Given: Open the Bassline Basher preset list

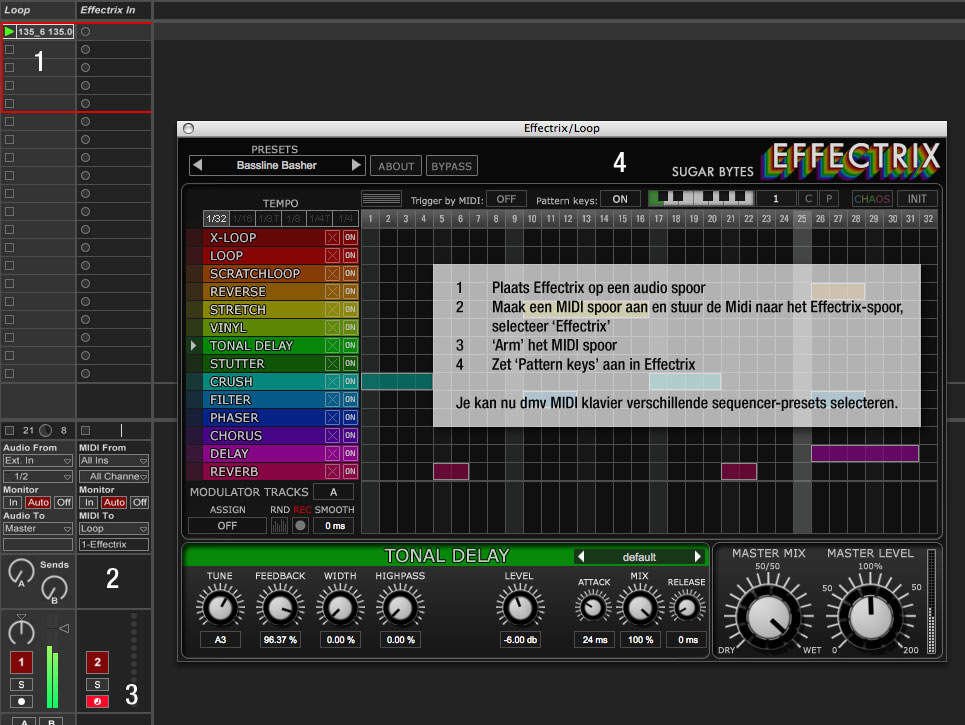Looking at the screenshot, I should point(277,165).
